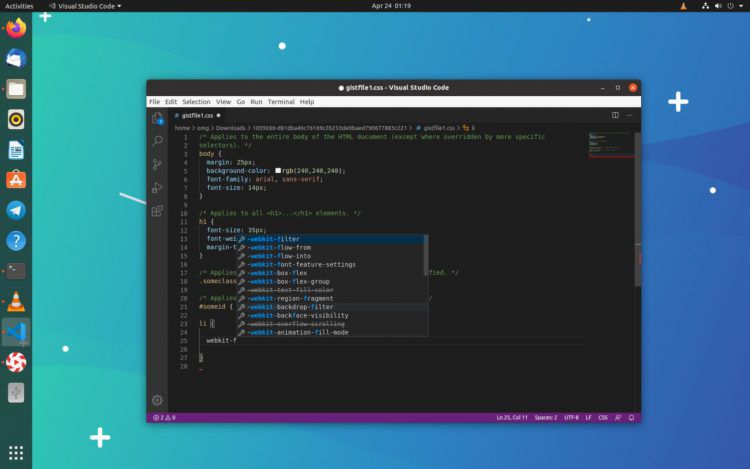
Task: Open the network icon in system tray
Action: (706, 6)
